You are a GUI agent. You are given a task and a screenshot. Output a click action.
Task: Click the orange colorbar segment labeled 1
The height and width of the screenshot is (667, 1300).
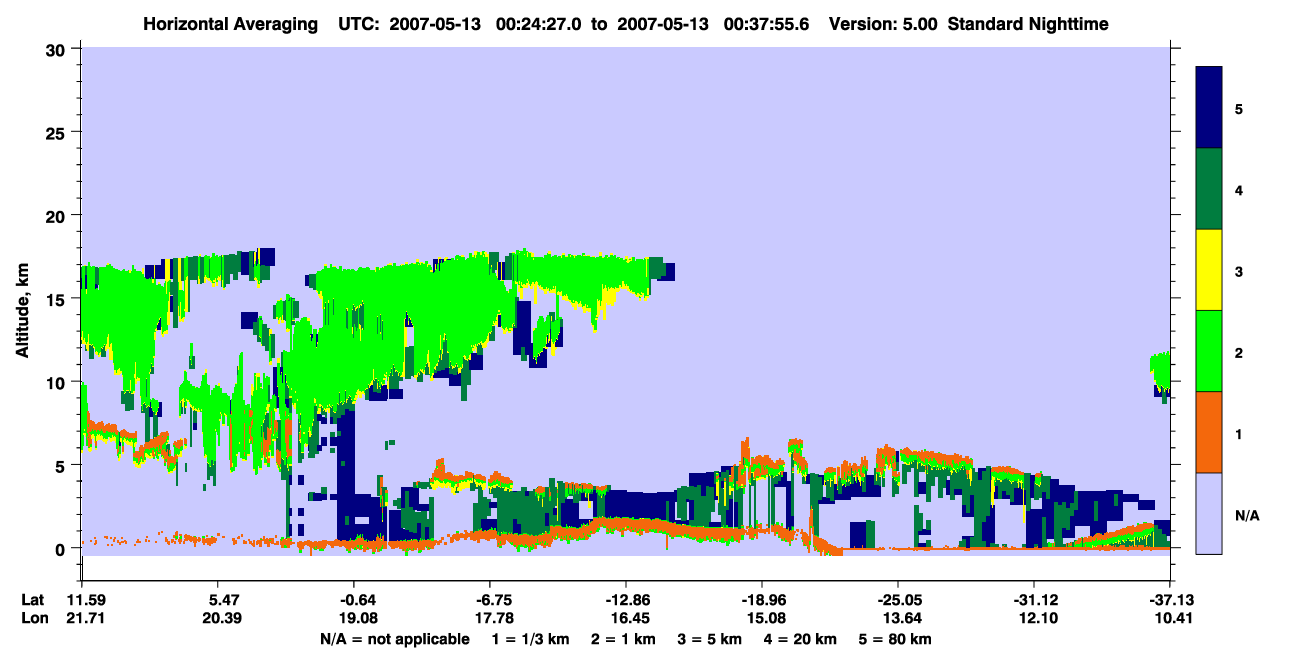[x=1209, y=432]
